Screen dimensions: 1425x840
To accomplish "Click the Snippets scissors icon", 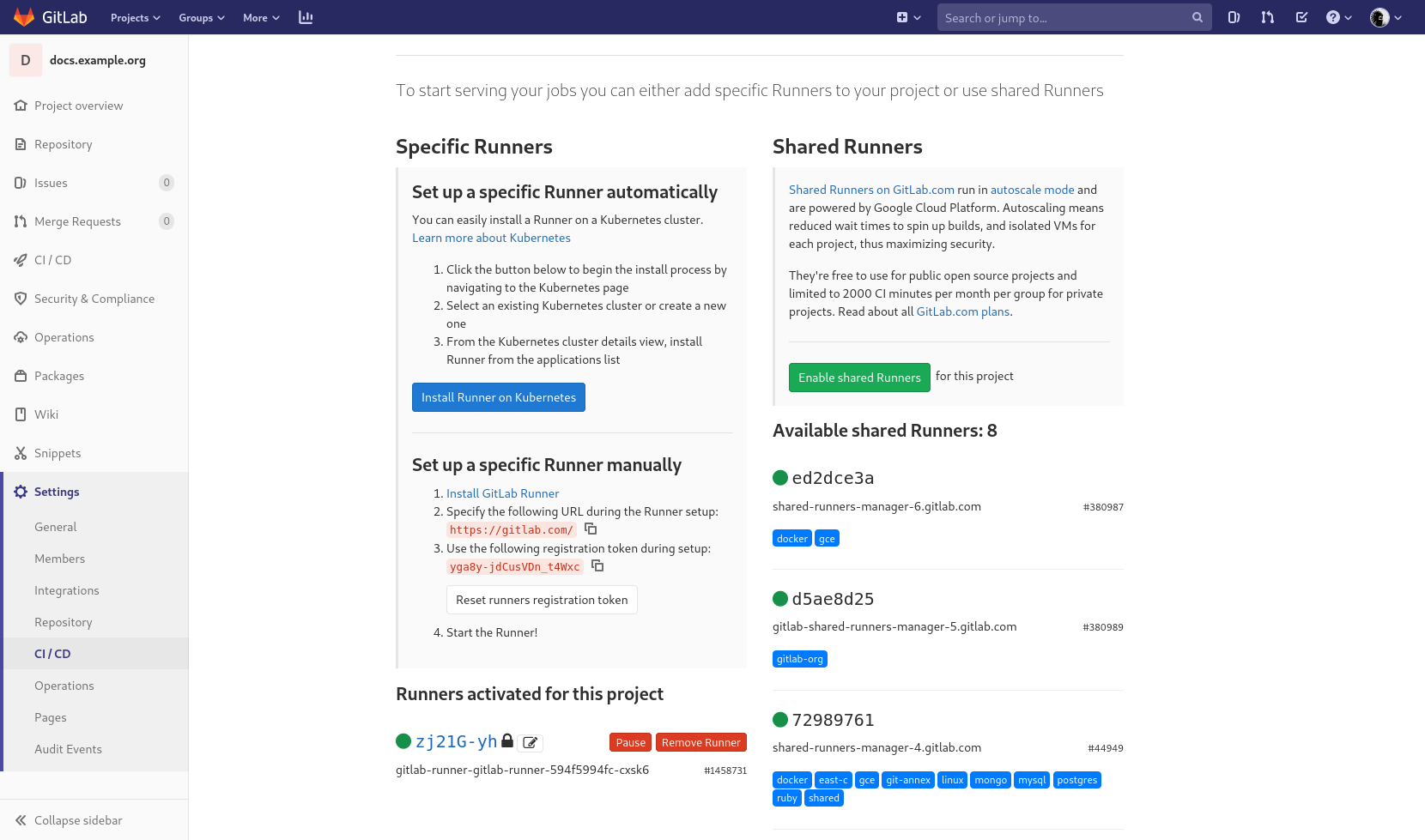I will [21, 453].
